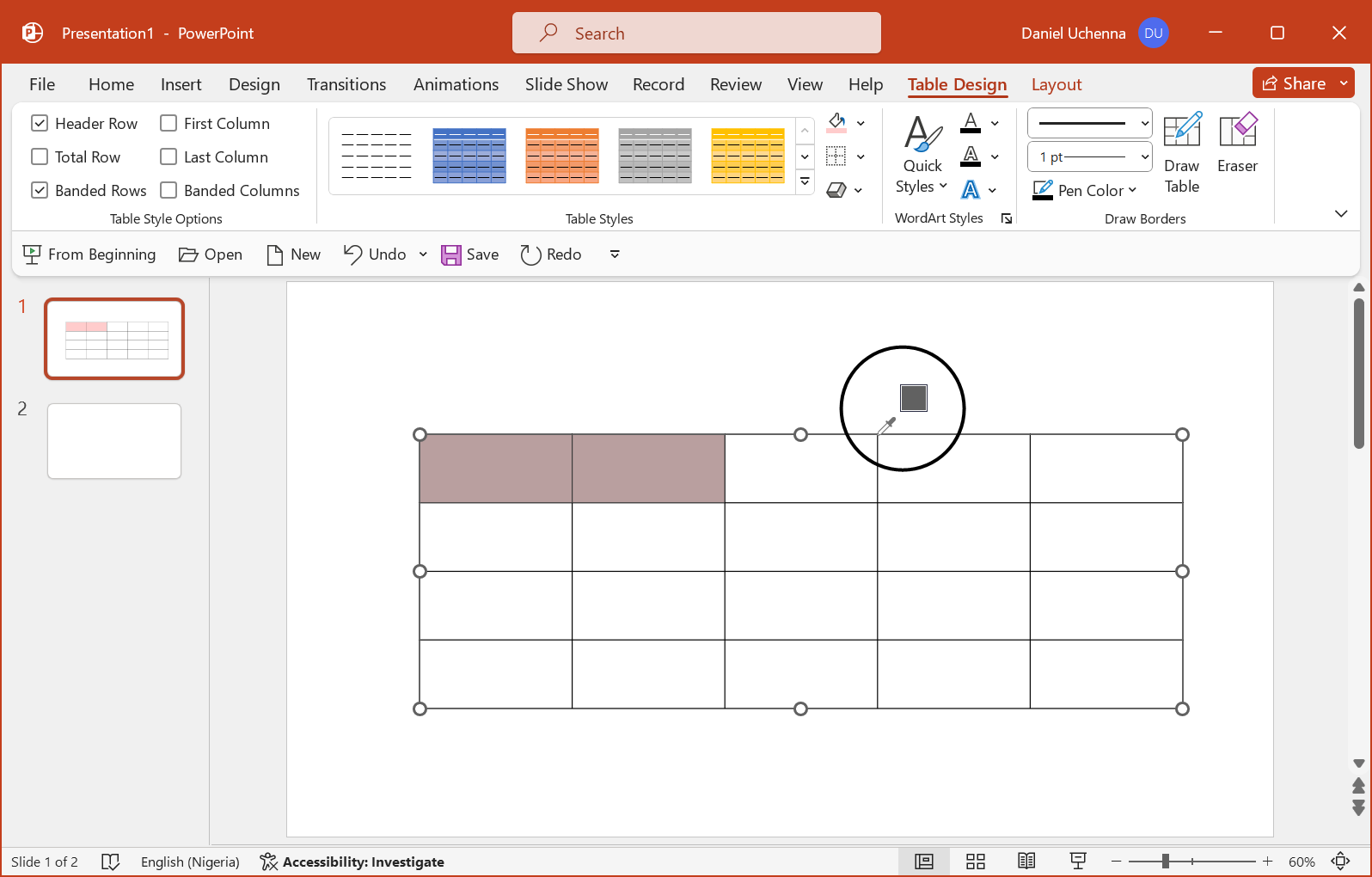1372x877 pixels.
Task: Open the Pen Color dropdown
Action: 1085,190
